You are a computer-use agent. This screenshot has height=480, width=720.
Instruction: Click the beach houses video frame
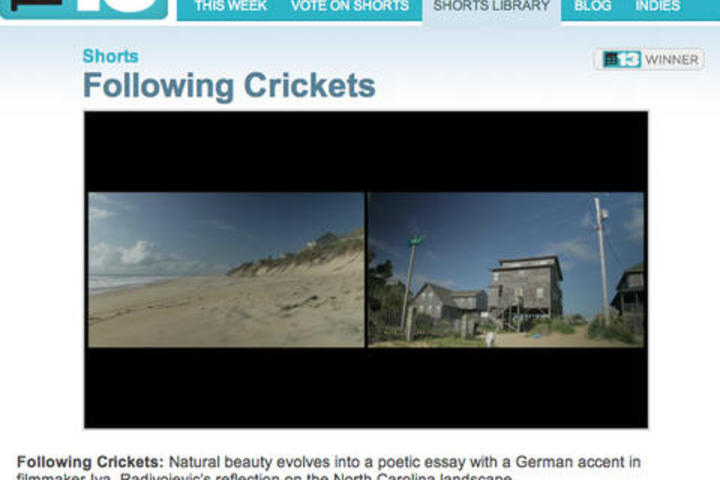[506, 270]
